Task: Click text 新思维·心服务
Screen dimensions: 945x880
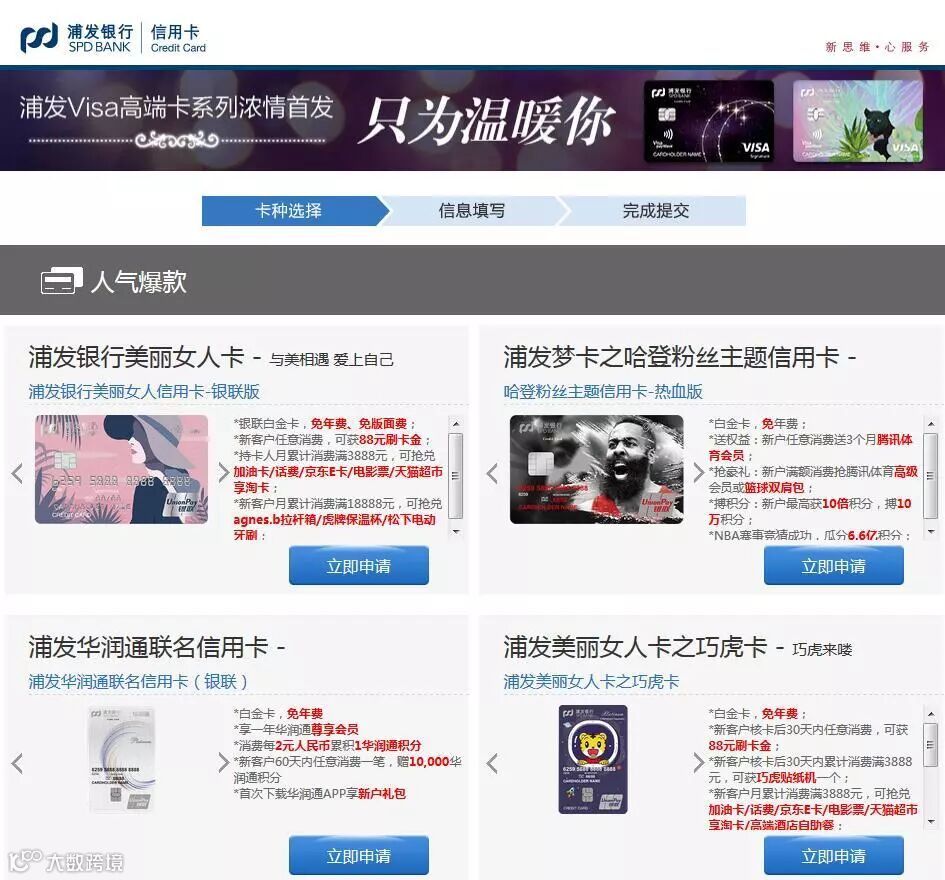Action: tap(878, 47)
